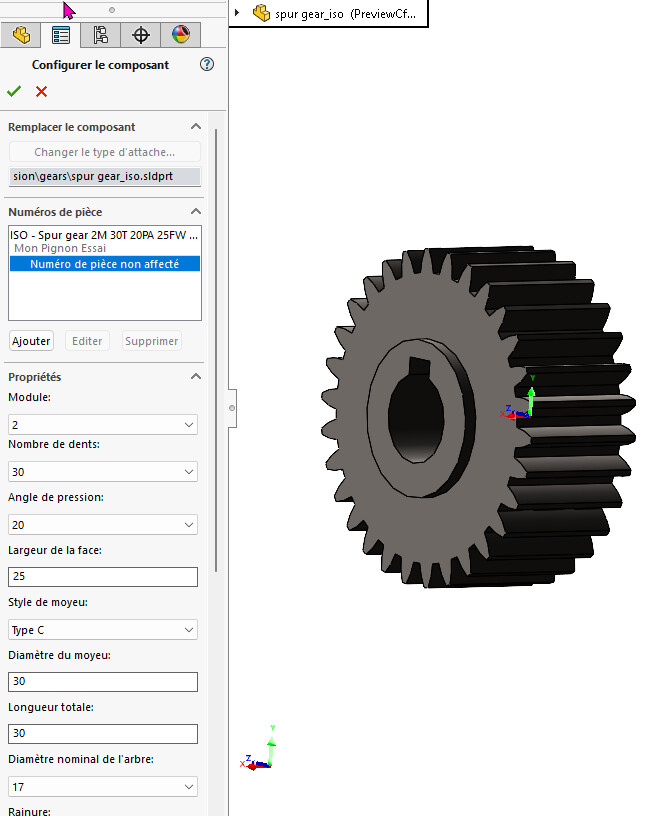The height and width of the screenshot is (816, 652).
Task: Open the DisplayManager color sphere tab
Action: tap(180, 35)
